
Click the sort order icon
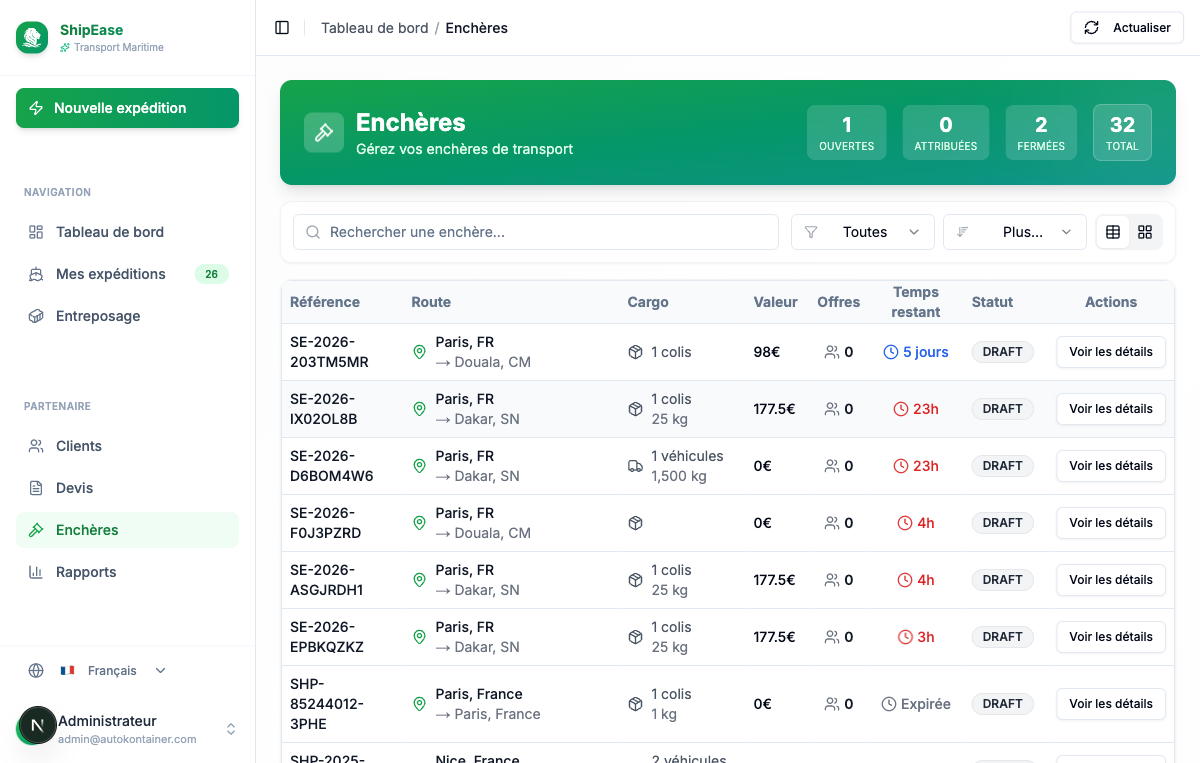(963, 232)
